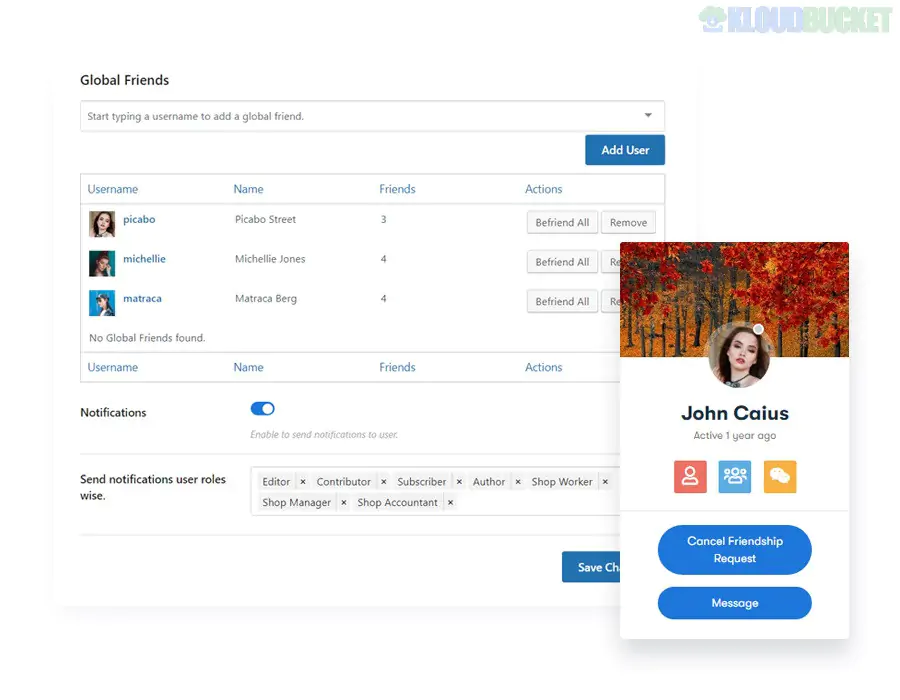This screenshot has width=900, height=700.
Task: Remove the Subscriber role tag with its x icon
Action: 457,481
